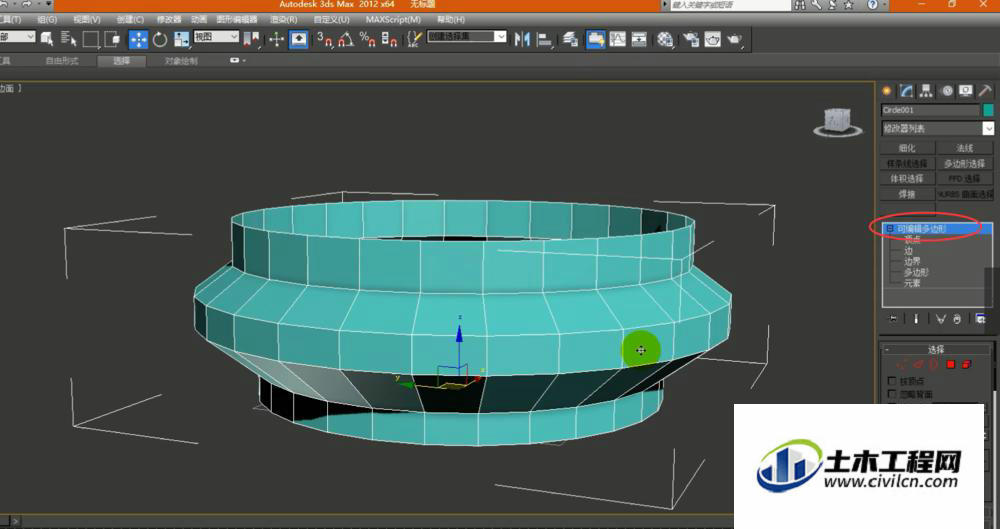Choose the Rectangular Selection Region tool
This screenshot has width=1000, height=529.
(x=91, y=40)
